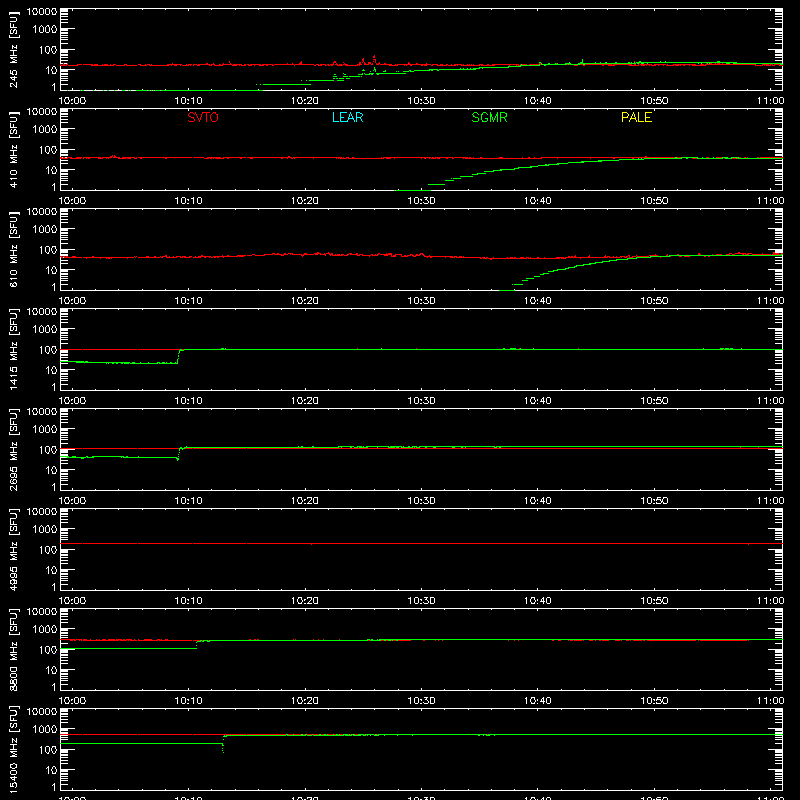
Task: Click the green step jump in 1415 MHz plot
Action: pos(179,356)
